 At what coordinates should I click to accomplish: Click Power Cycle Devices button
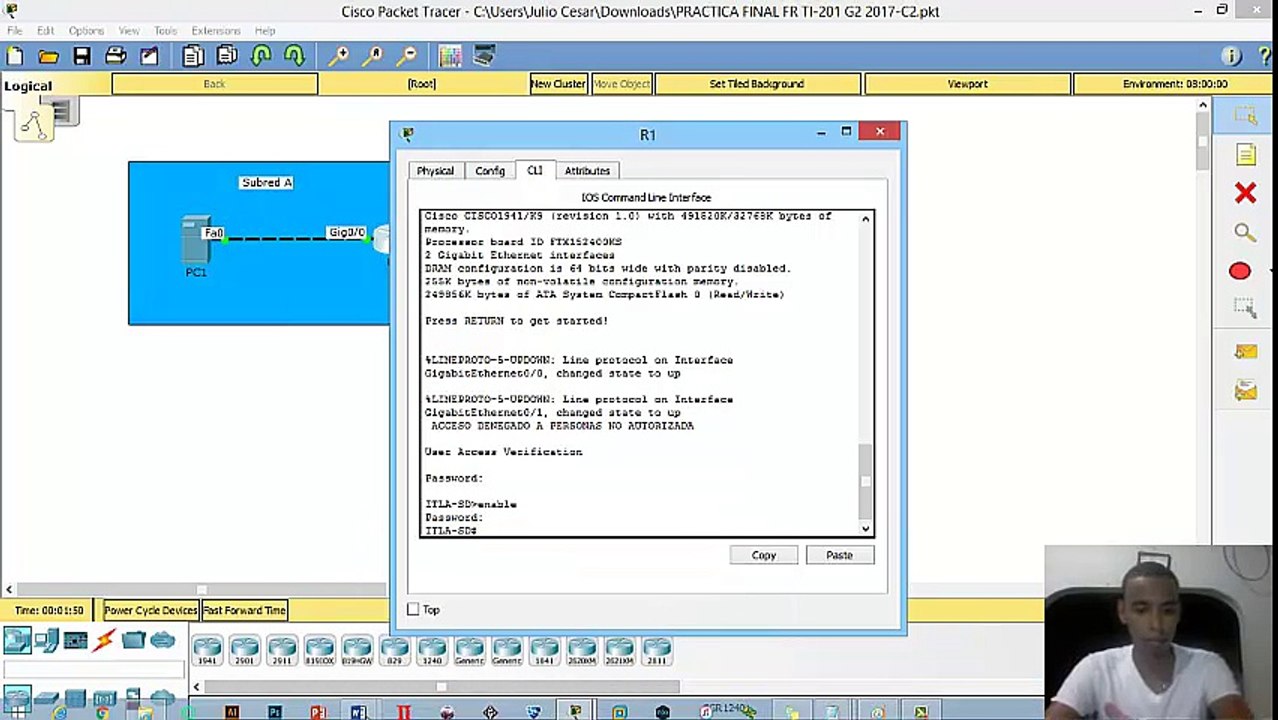(151, 610)
